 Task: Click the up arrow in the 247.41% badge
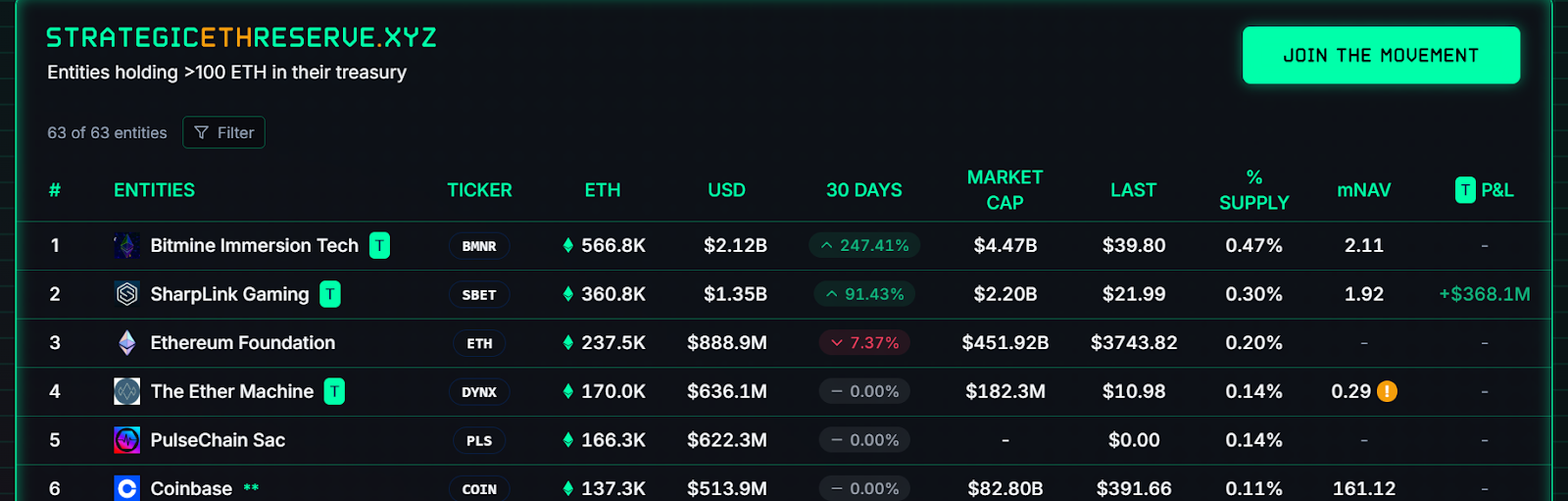(827, 246)
